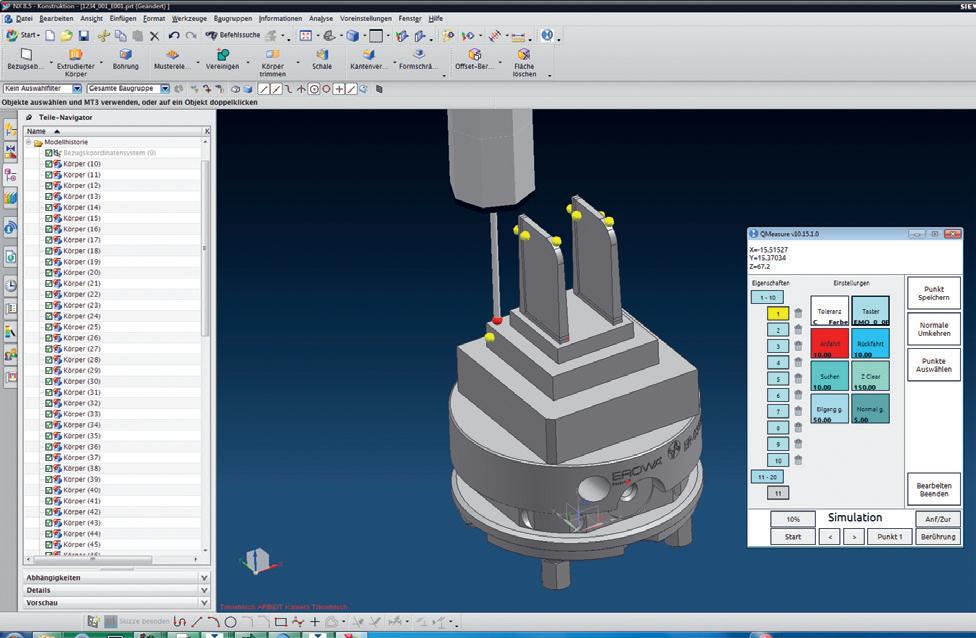This screenshot has height=638, width=976.
Task: Select the Schale (shell) tool
Action: click(322, 55)
